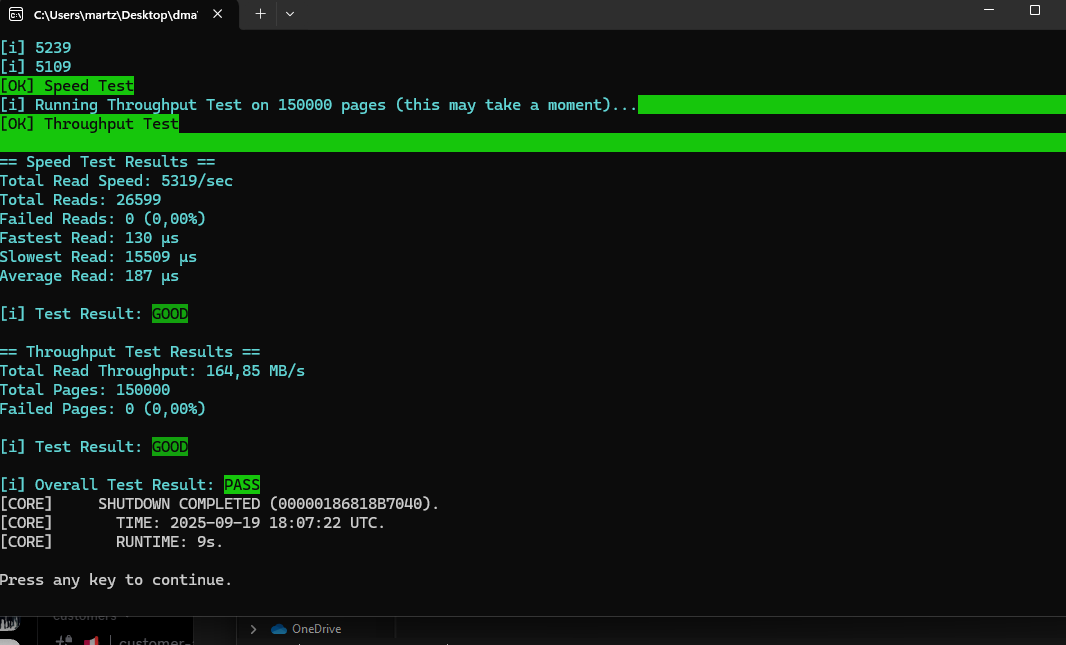Click 'RUNTIME: 9s.' line
1066x645 pixels.
pos(111,542)
